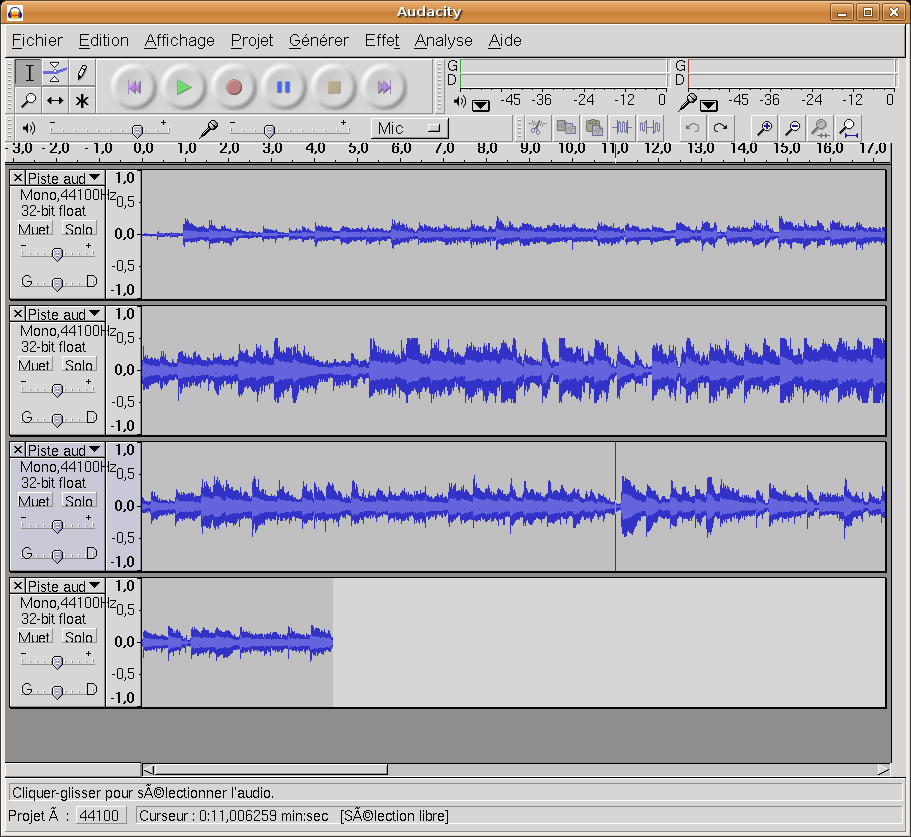Select the Zoom magnifier tool

[x=28, y=100]
